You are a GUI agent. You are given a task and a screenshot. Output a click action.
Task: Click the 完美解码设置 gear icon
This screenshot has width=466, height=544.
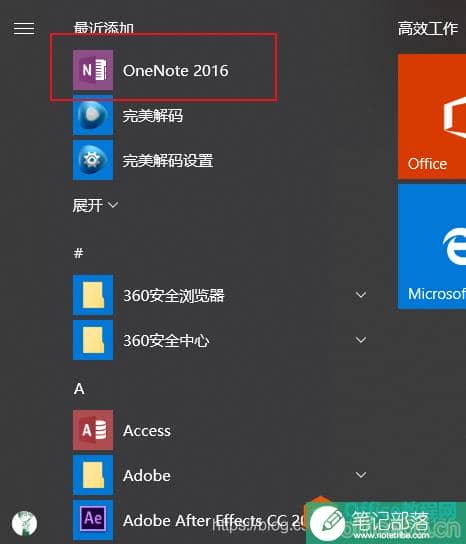pyautogui.click(x=93, y=160)
